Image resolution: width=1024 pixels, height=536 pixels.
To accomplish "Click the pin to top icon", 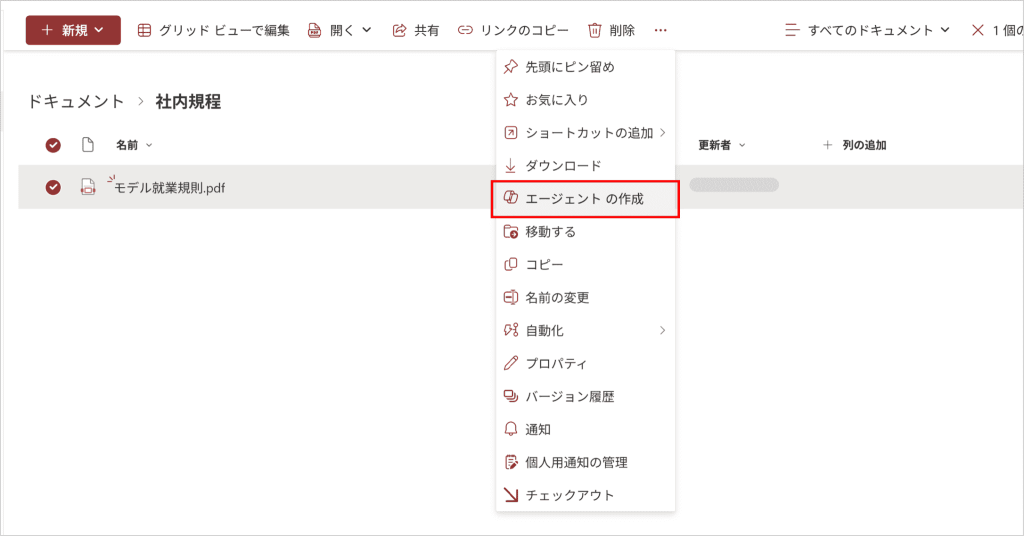I will [510, 67].
